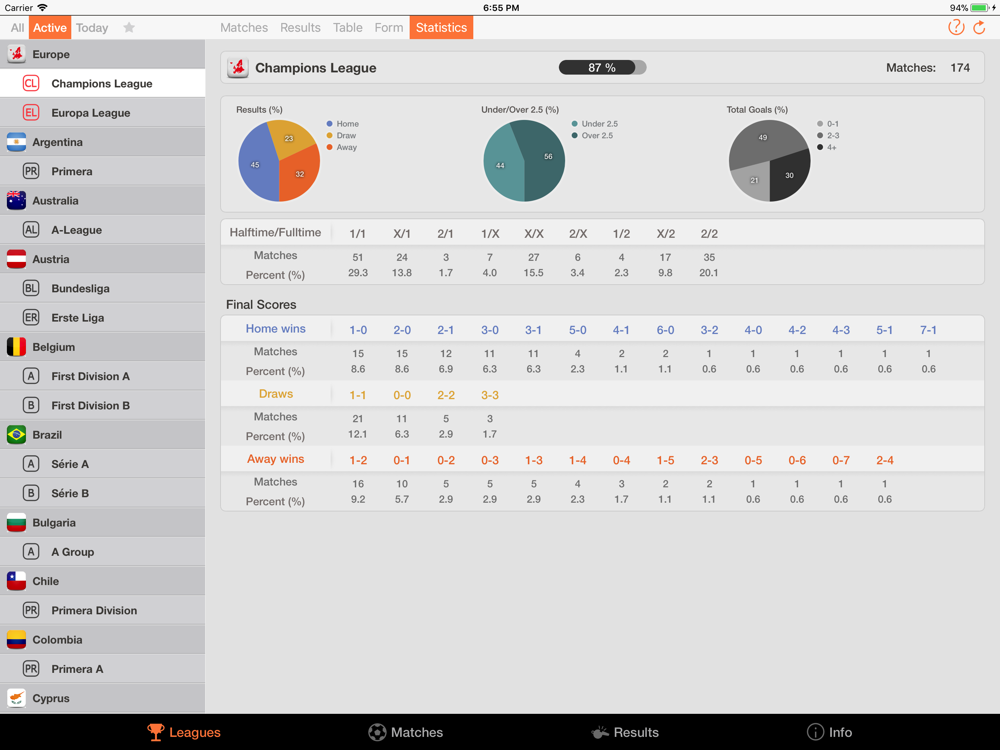Tap the Cyprus flag icon

(x=17, y=698)
